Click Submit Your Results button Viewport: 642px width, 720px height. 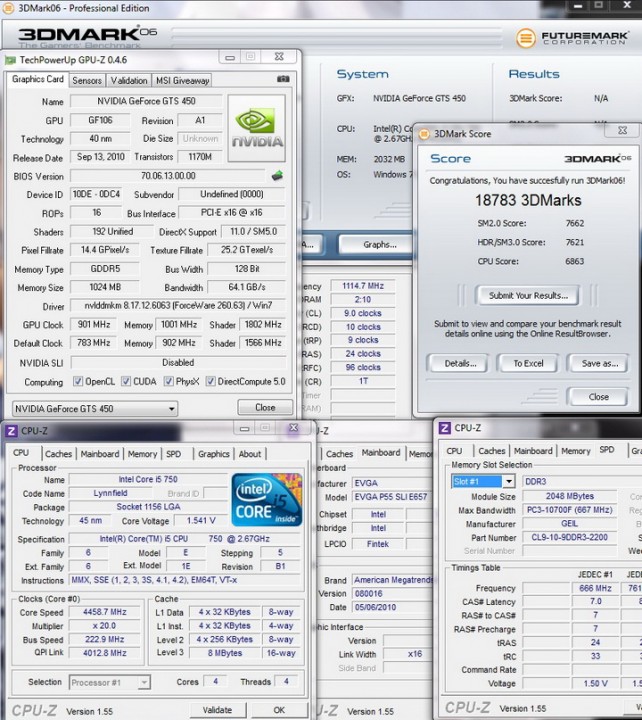528,295
